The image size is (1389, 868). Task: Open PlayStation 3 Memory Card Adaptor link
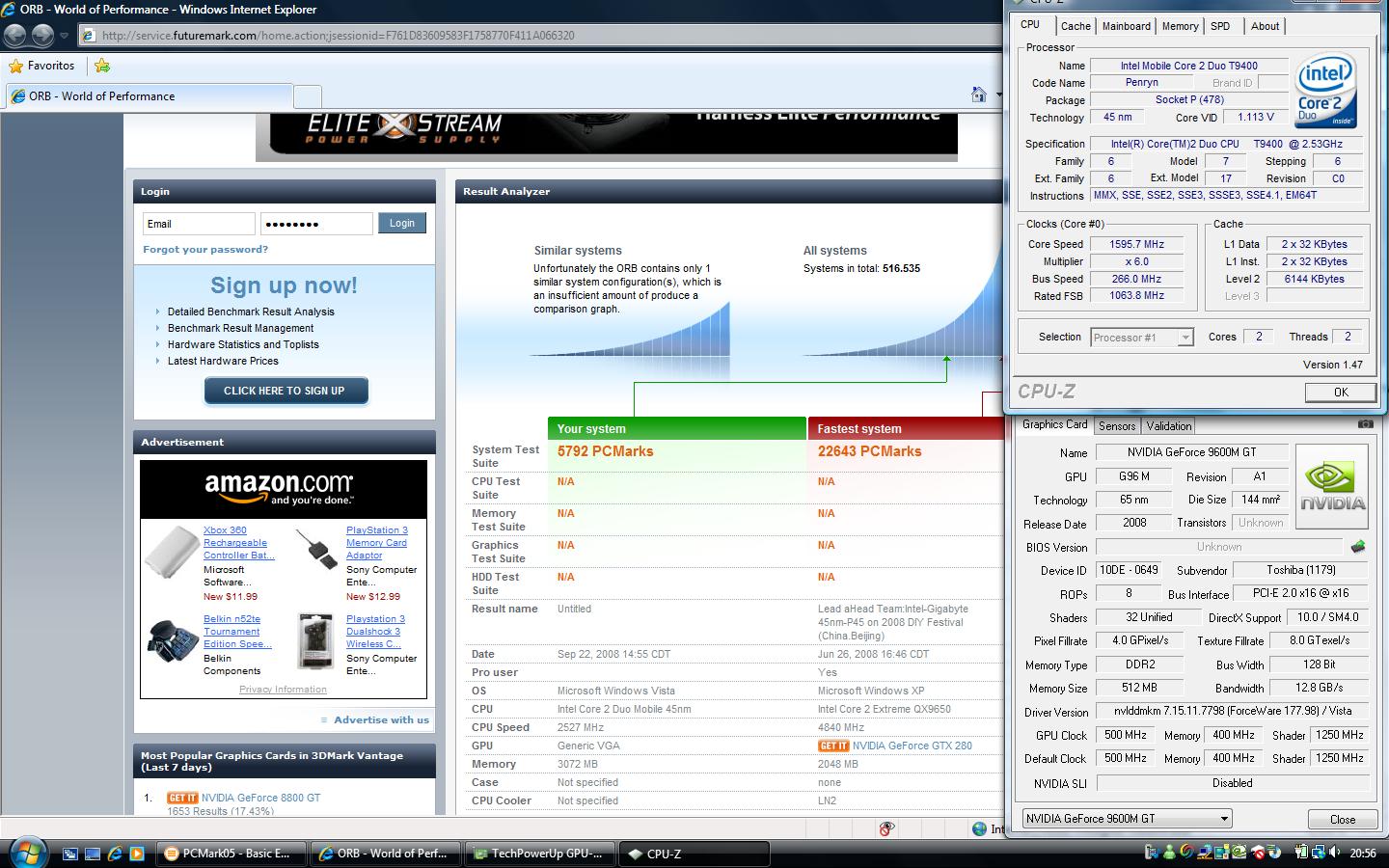pyautogui.click(x=377, y=543)
